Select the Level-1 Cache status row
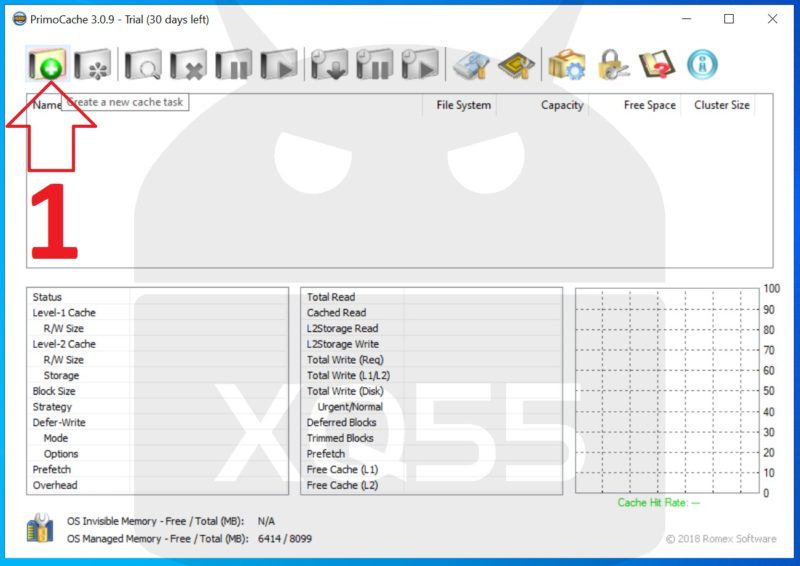 [64, 313]
